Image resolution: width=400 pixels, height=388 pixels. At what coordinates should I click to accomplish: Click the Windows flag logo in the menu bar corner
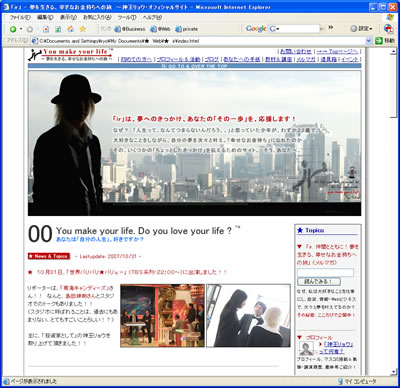(x=390, y=17)
